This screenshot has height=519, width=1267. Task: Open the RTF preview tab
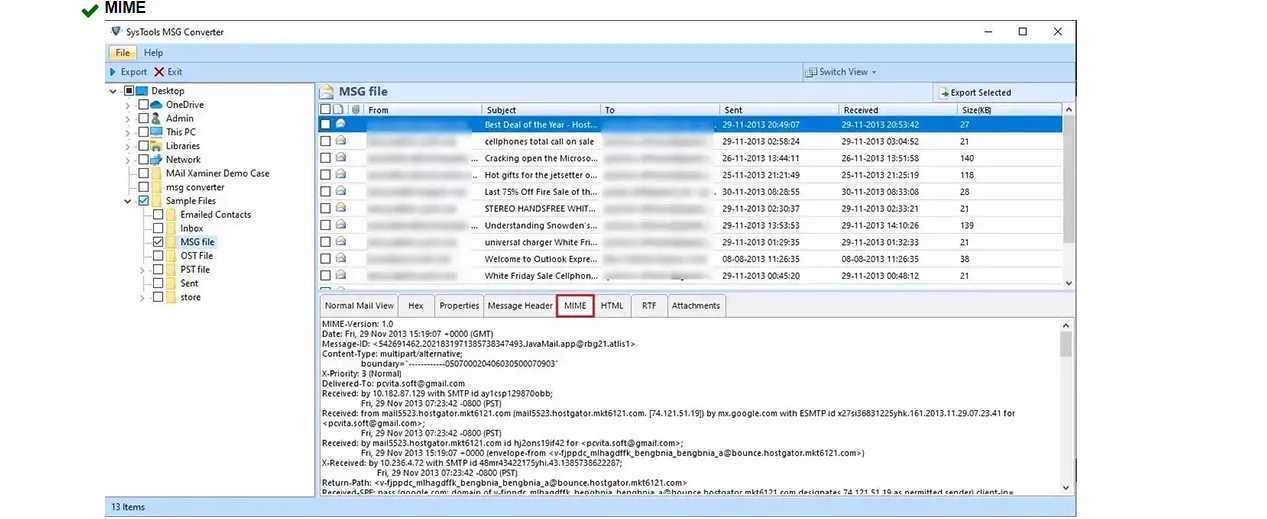[x=649, y=306]
